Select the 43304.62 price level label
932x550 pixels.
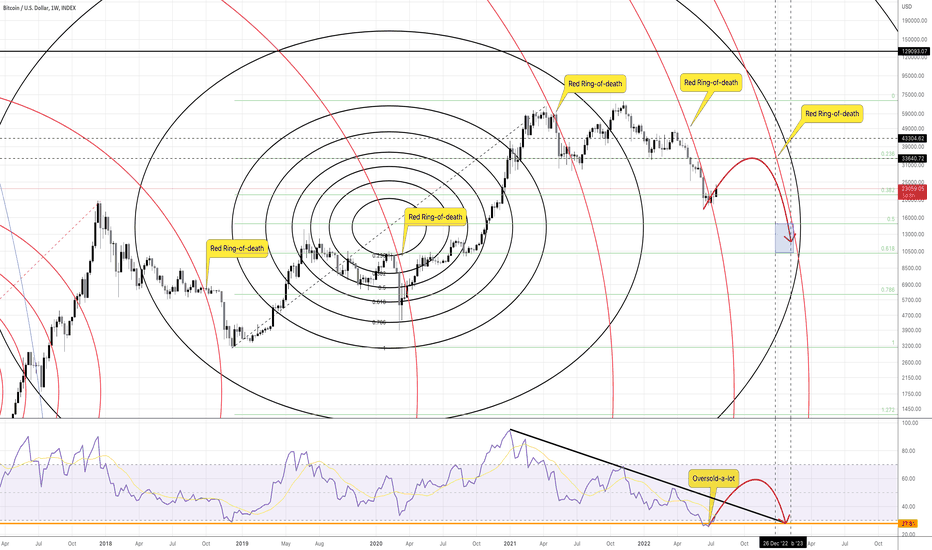(913, 139)
